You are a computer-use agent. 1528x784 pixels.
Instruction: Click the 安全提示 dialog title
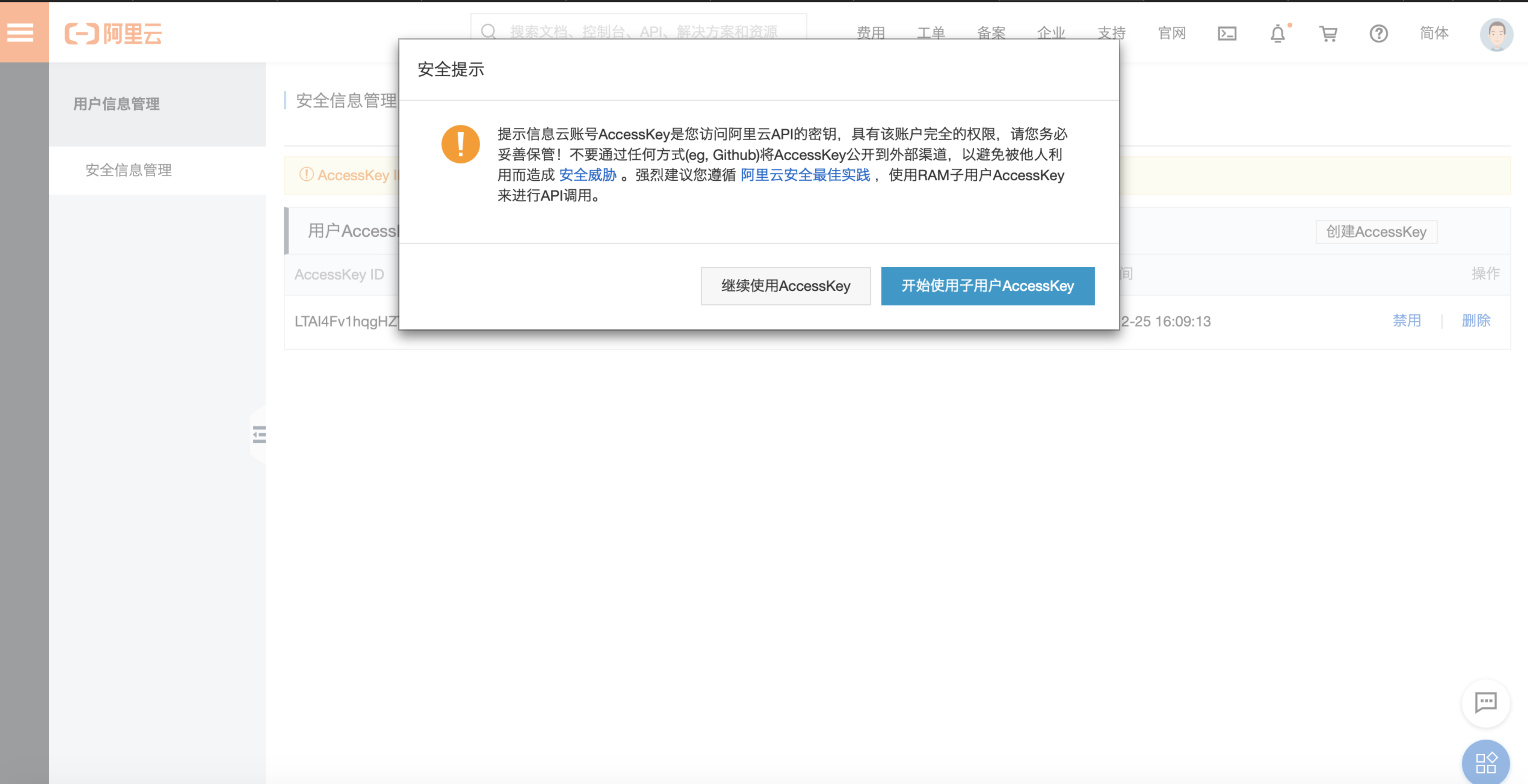[451, 69]
